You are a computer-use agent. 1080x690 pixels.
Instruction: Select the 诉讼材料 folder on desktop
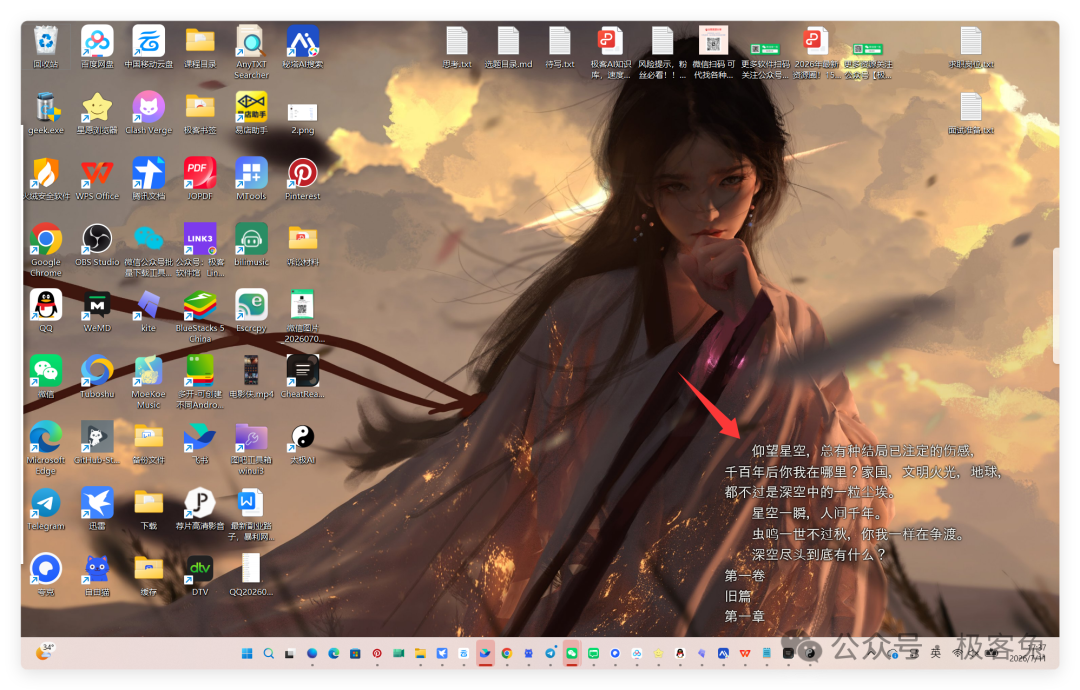pyautogui.click(x=302, y=244)
